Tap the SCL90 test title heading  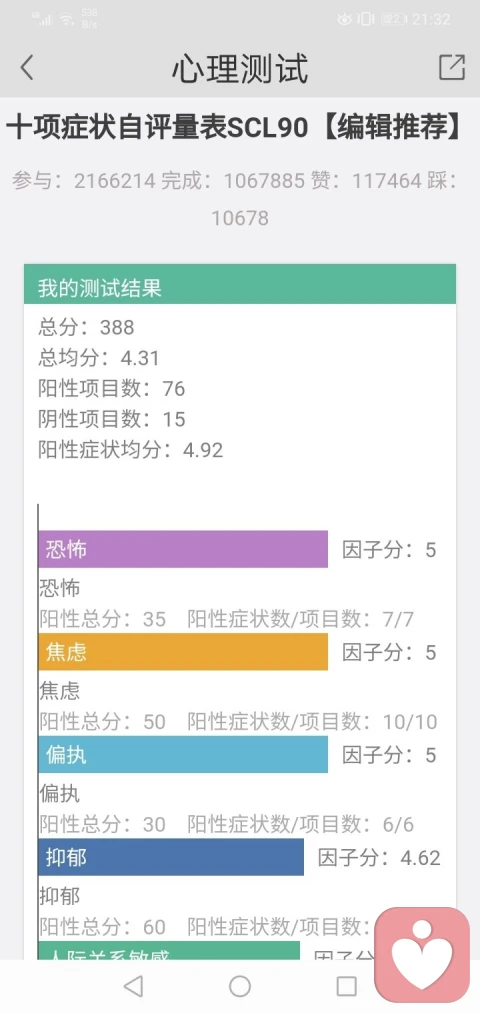pyautogui.click(x=236, y=128)
